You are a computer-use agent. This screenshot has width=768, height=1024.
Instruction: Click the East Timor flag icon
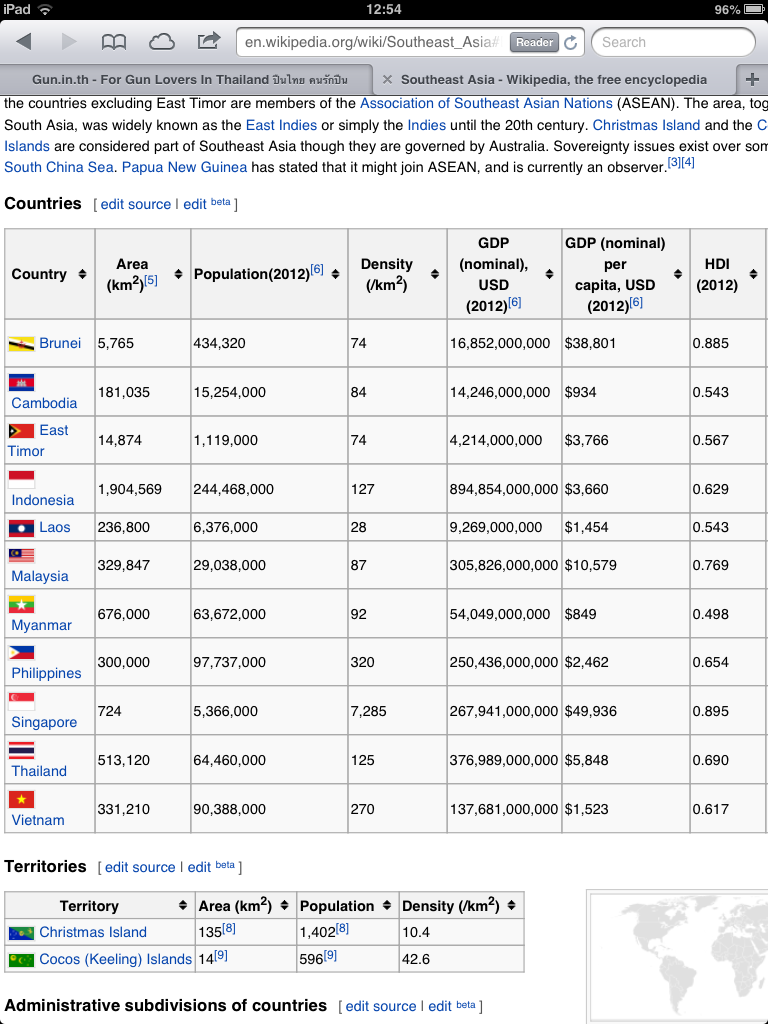coord(21,431)
